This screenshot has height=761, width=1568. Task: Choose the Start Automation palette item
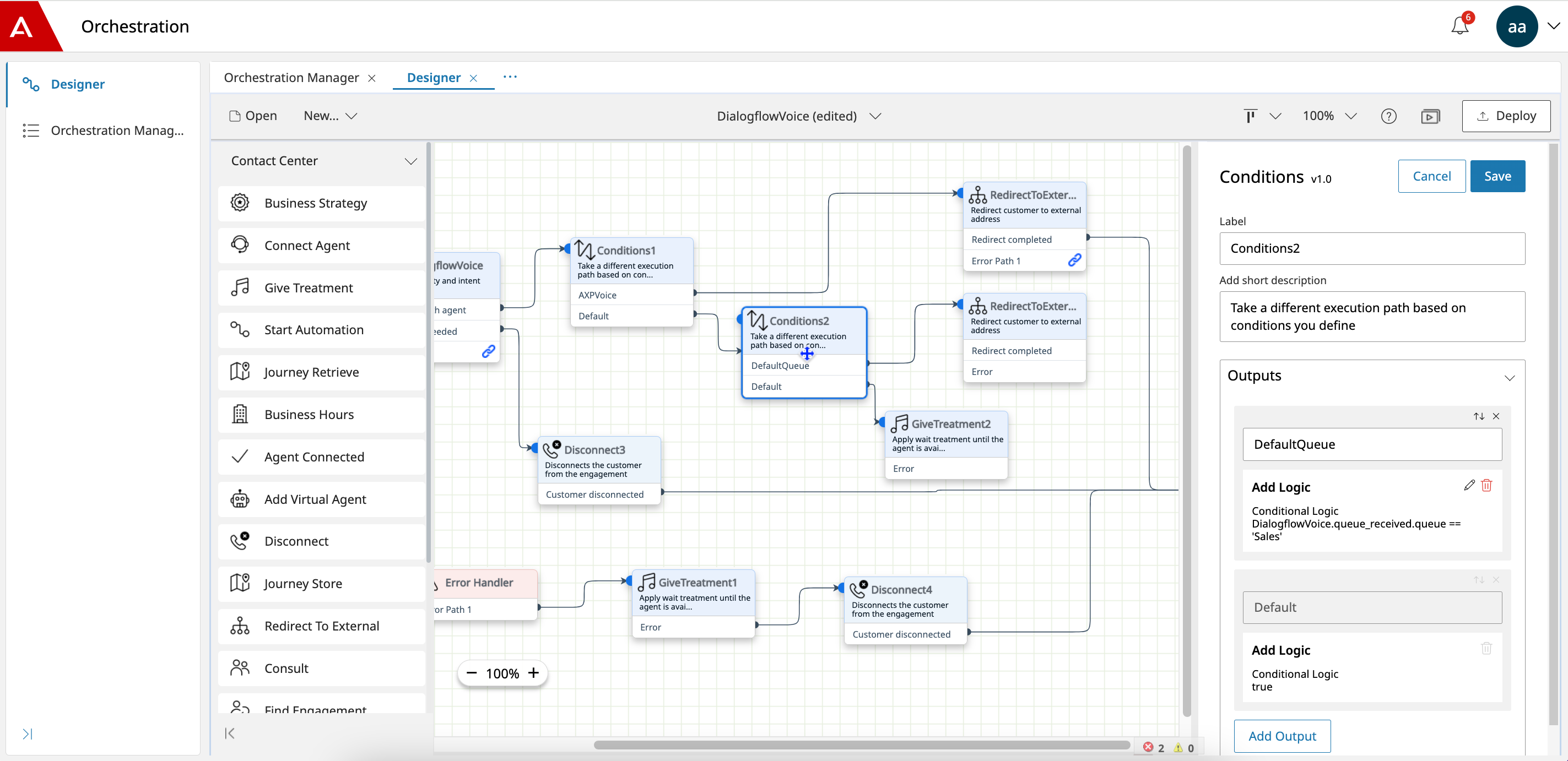point(321,330)
